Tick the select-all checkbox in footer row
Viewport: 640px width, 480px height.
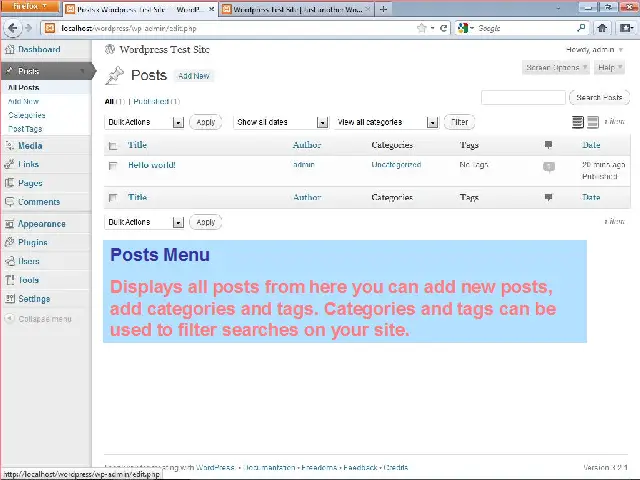(113, 198)
